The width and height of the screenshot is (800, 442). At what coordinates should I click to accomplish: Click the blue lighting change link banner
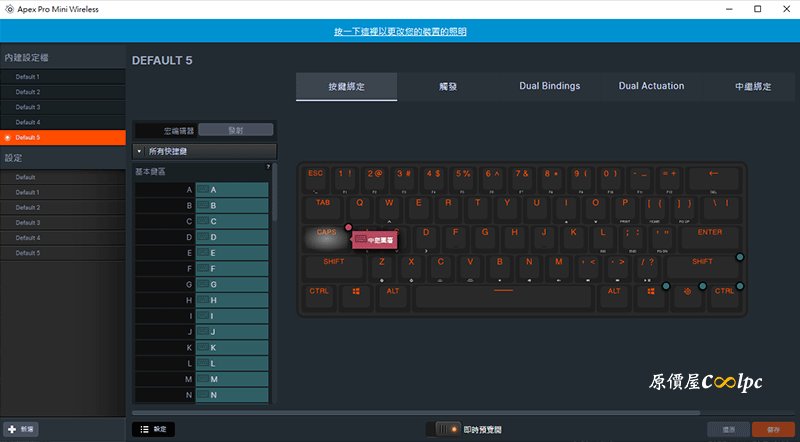click(x=400, y=32)
